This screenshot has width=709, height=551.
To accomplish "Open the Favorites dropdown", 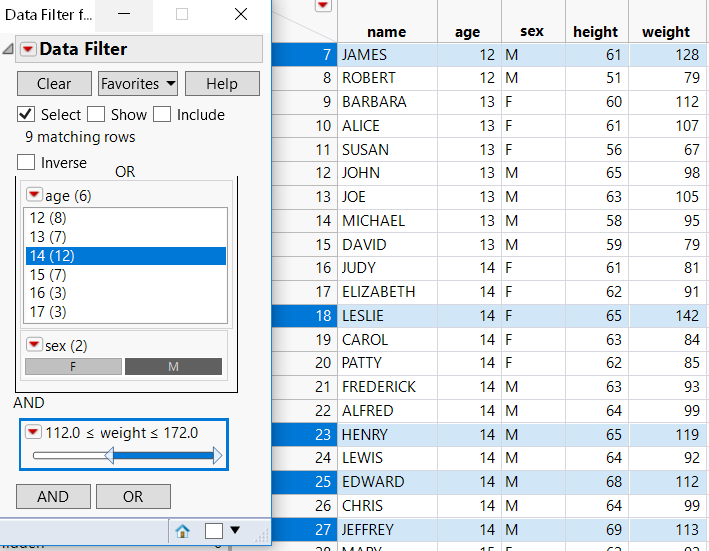I will [138, 84].
